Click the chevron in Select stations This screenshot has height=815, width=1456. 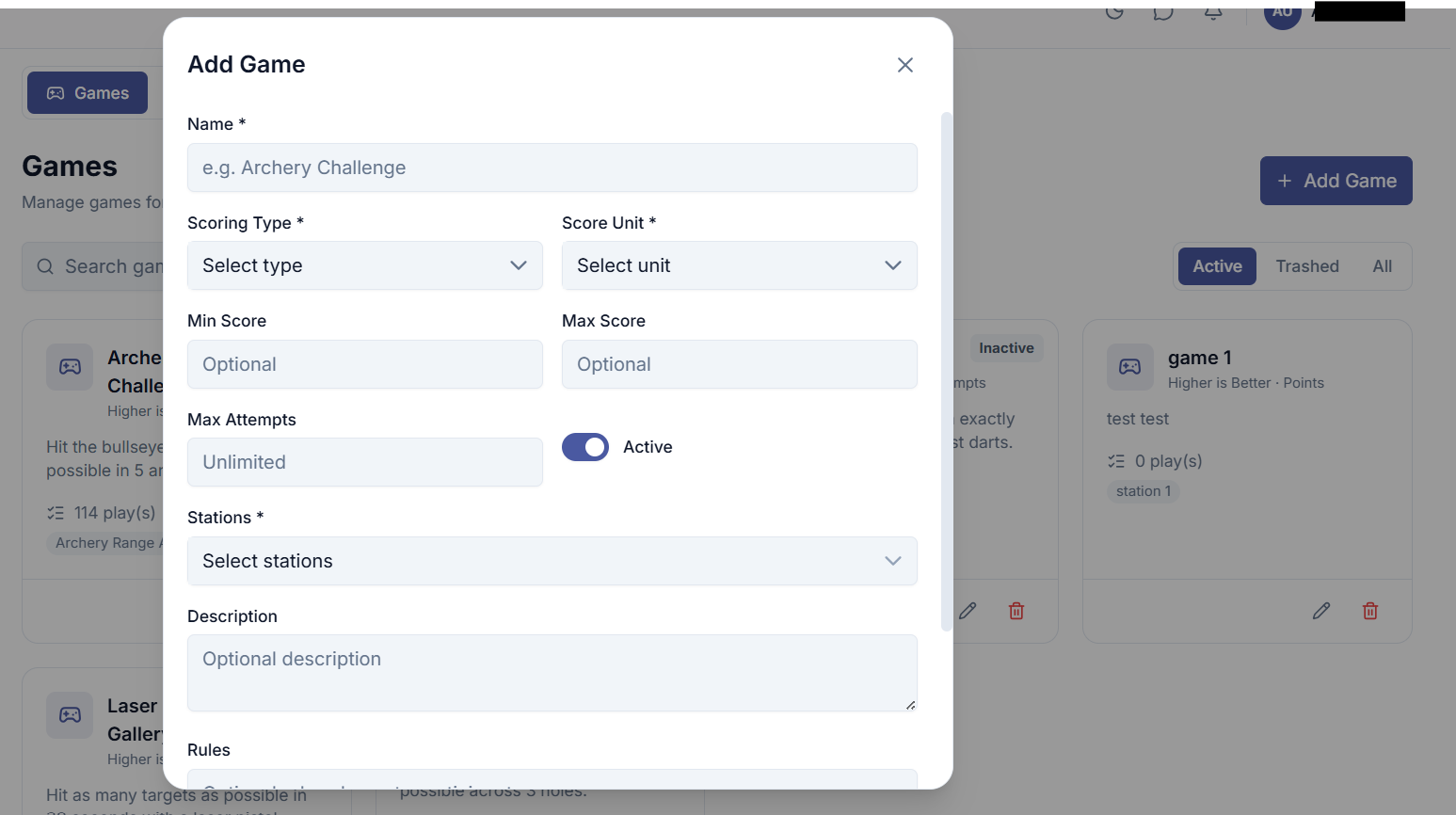point(893,561)
